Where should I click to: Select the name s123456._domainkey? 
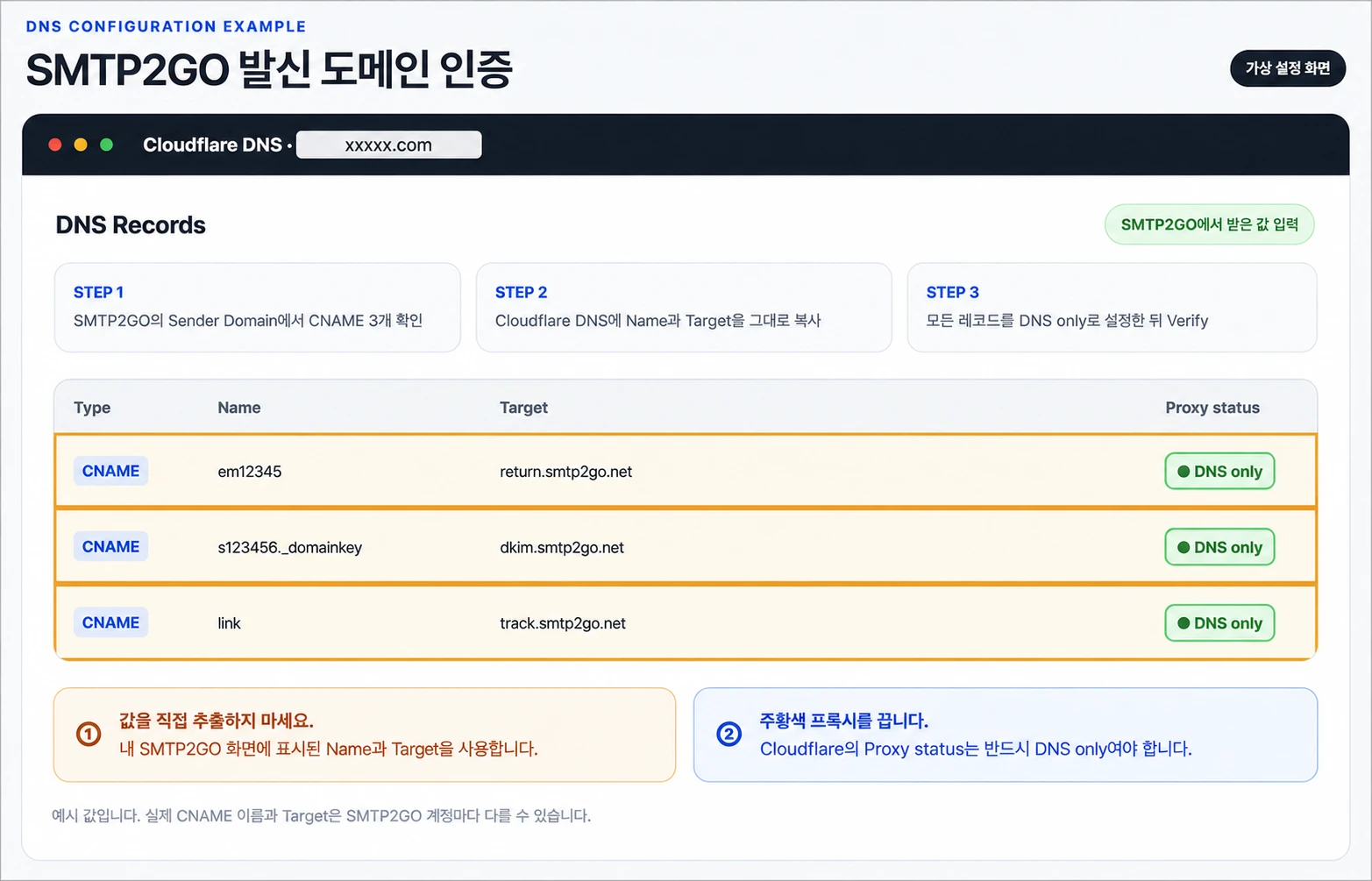coord(289,548)
